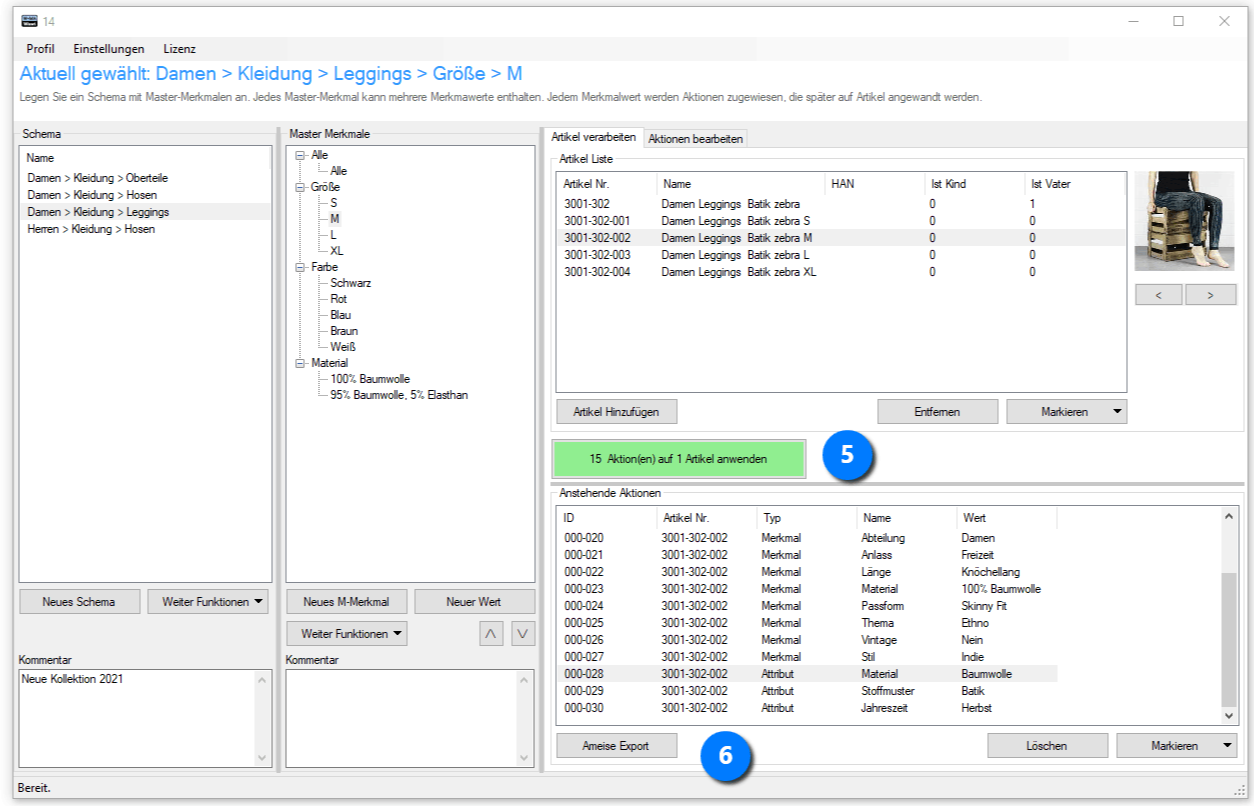Click the Entfernen button
This screenshot has width=1255, height=806.
coord(938,412)
